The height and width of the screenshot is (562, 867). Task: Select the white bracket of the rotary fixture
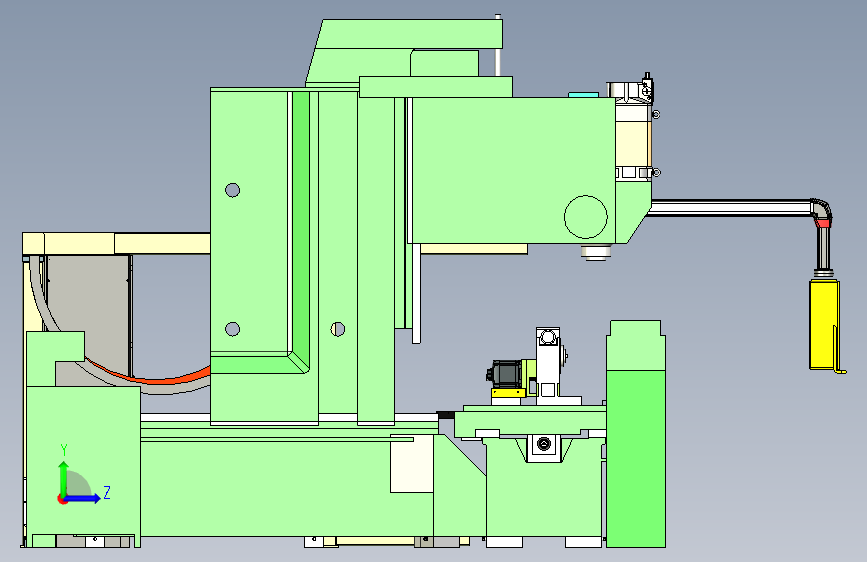click(548, 366)
